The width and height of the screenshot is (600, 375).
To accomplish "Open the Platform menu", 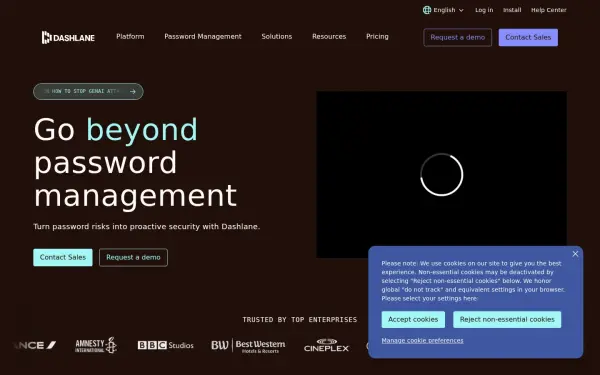I will coord(130,36).
